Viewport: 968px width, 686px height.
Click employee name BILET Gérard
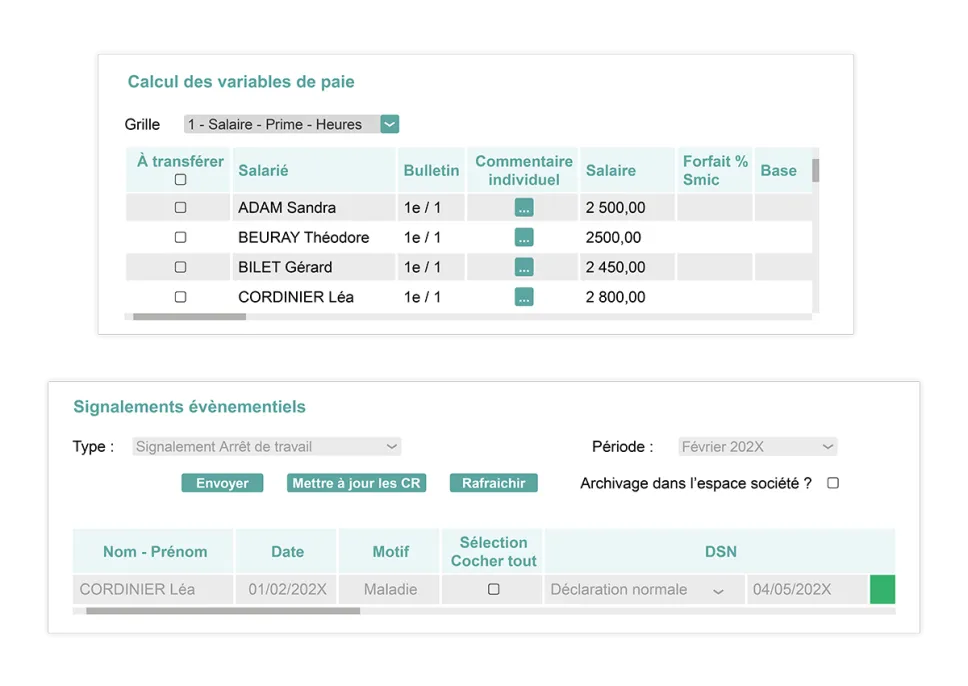click(285, 267)
